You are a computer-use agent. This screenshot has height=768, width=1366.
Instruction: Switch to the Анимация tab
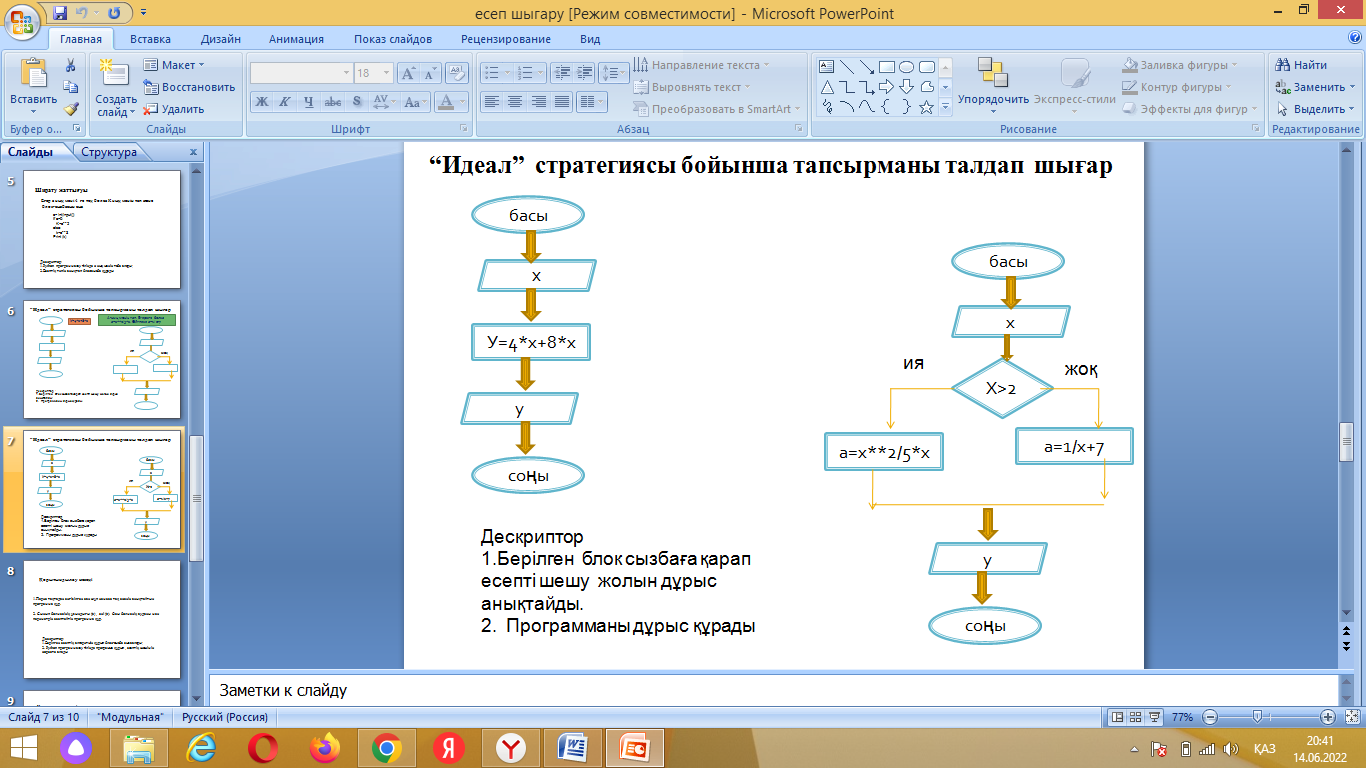click(296, 39)
